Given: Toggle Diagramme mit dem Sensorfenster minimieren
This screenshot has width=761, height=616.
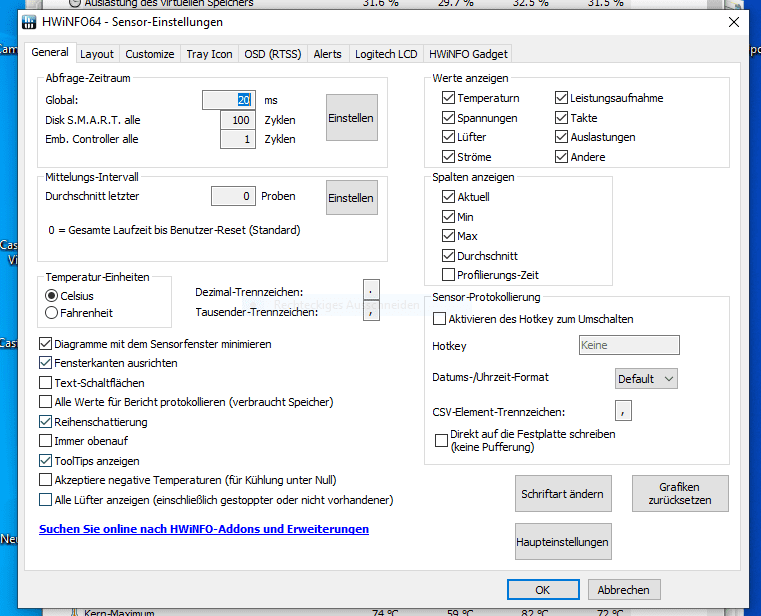Looking at the screenshot, I should (45, 344).
